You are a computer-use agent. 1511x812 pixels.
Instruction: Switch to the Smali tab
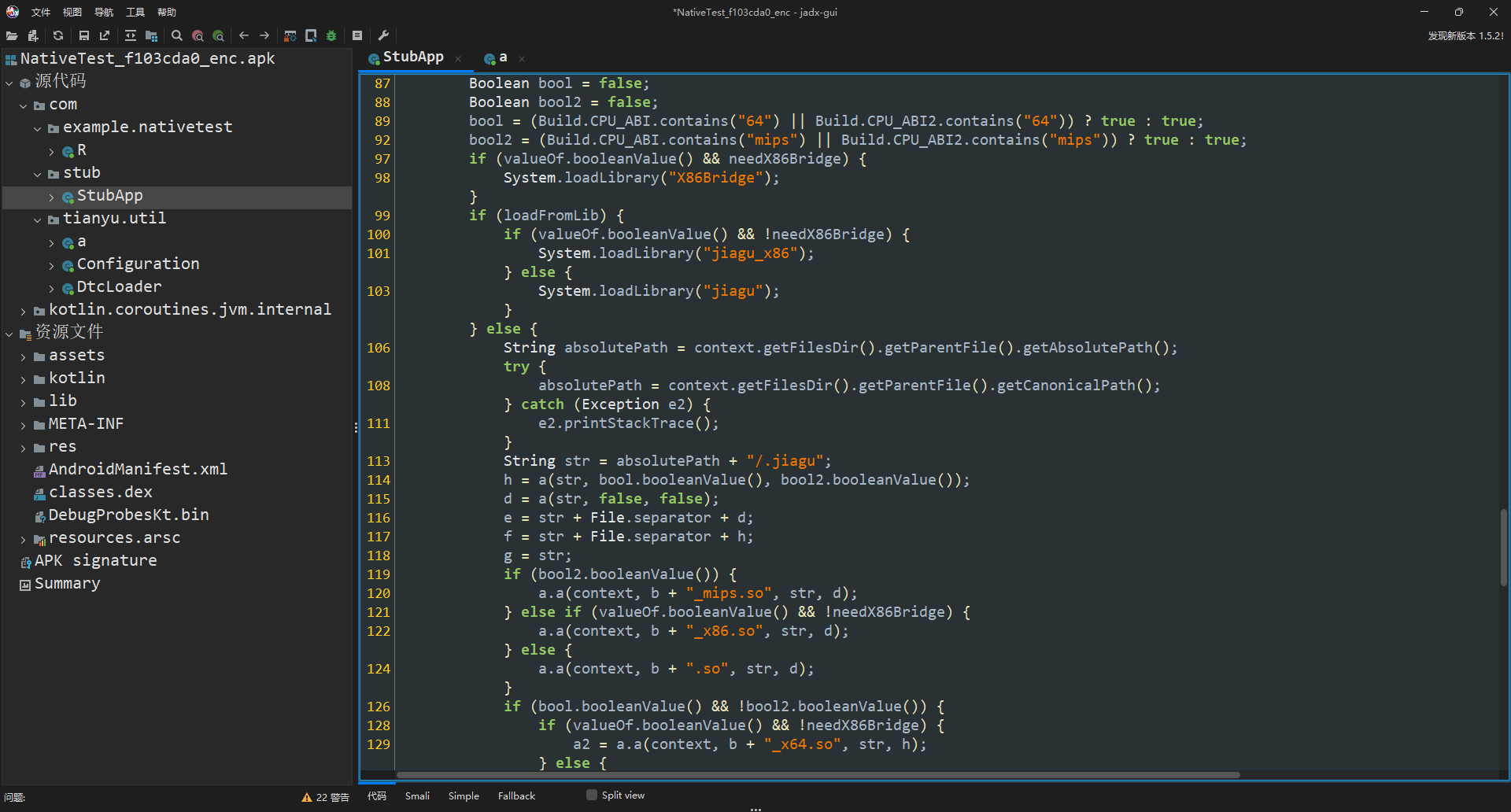coord(417,795)
